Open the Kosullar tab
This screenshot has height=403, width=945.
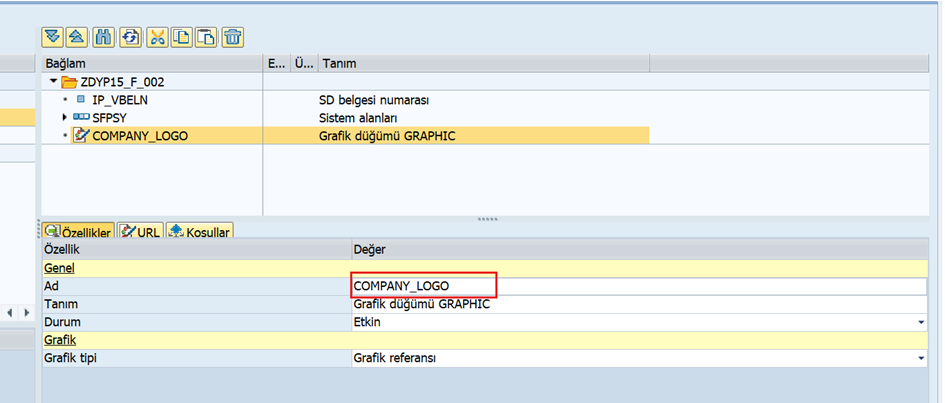(x=198, y=232)
